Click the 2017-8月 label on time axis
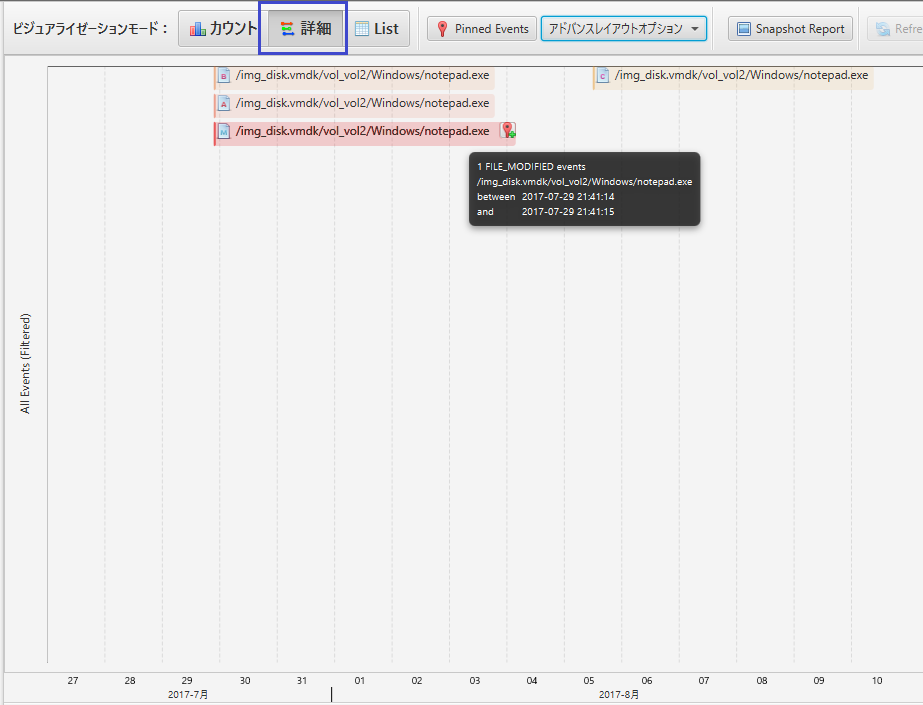 [619, 694]
